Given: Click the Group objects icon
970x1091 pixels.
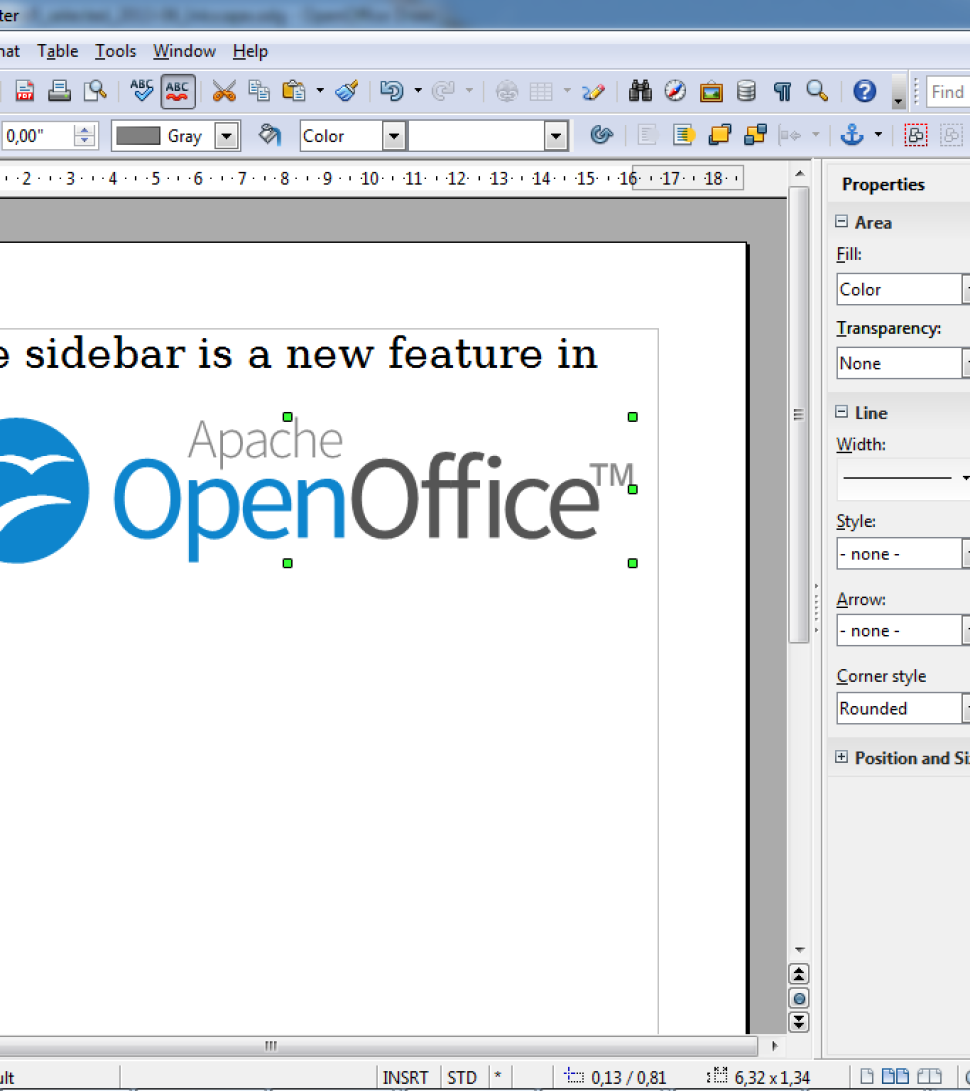Looking at the screenshot, I should pyautogui.click(x=916, y=135).
